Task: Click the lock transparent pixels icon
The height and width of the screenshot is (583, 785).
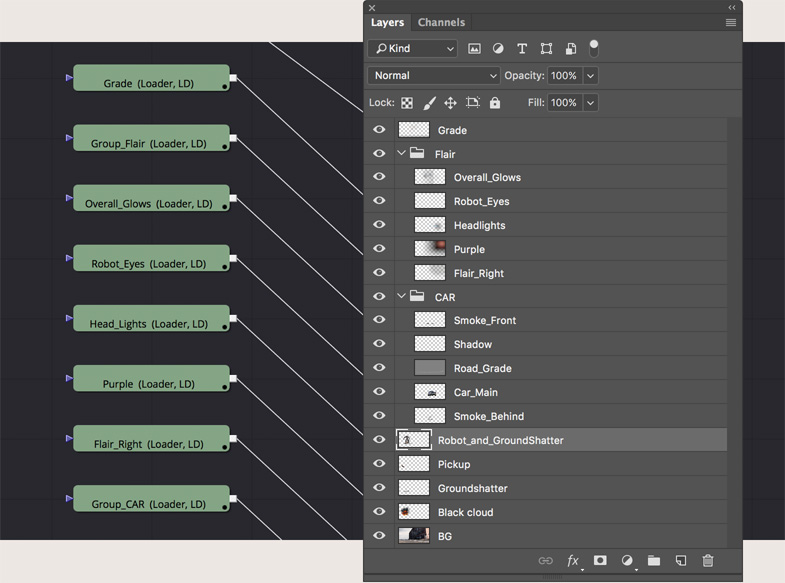Action: coord(407,103)
